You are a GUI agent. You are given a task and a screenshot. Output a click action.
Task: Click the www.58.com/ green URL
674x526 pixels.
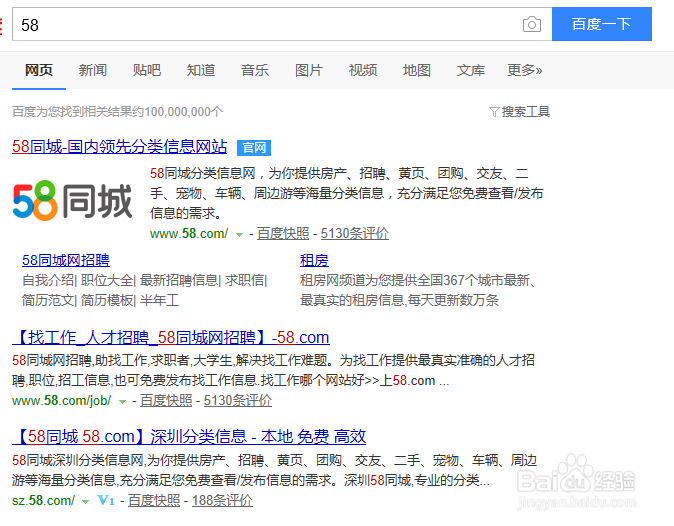pyautogui.click(x=189, y=233)
